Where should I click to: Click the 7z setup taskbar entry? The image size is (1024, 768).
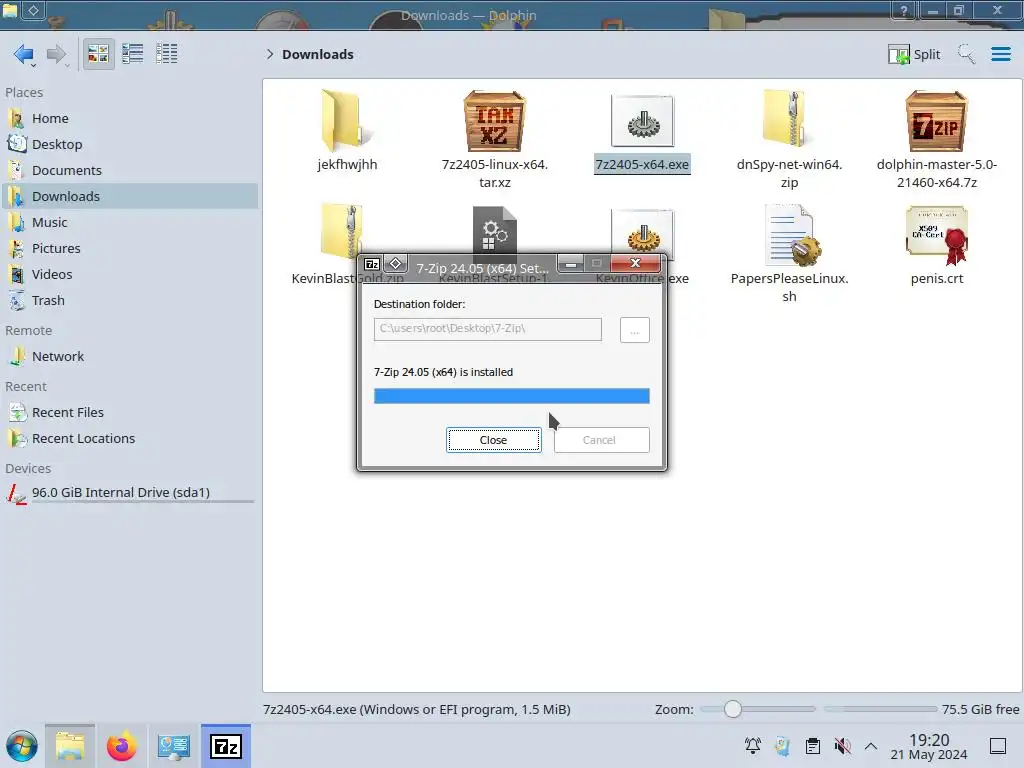pyautogui.click(x=226, y=746)
